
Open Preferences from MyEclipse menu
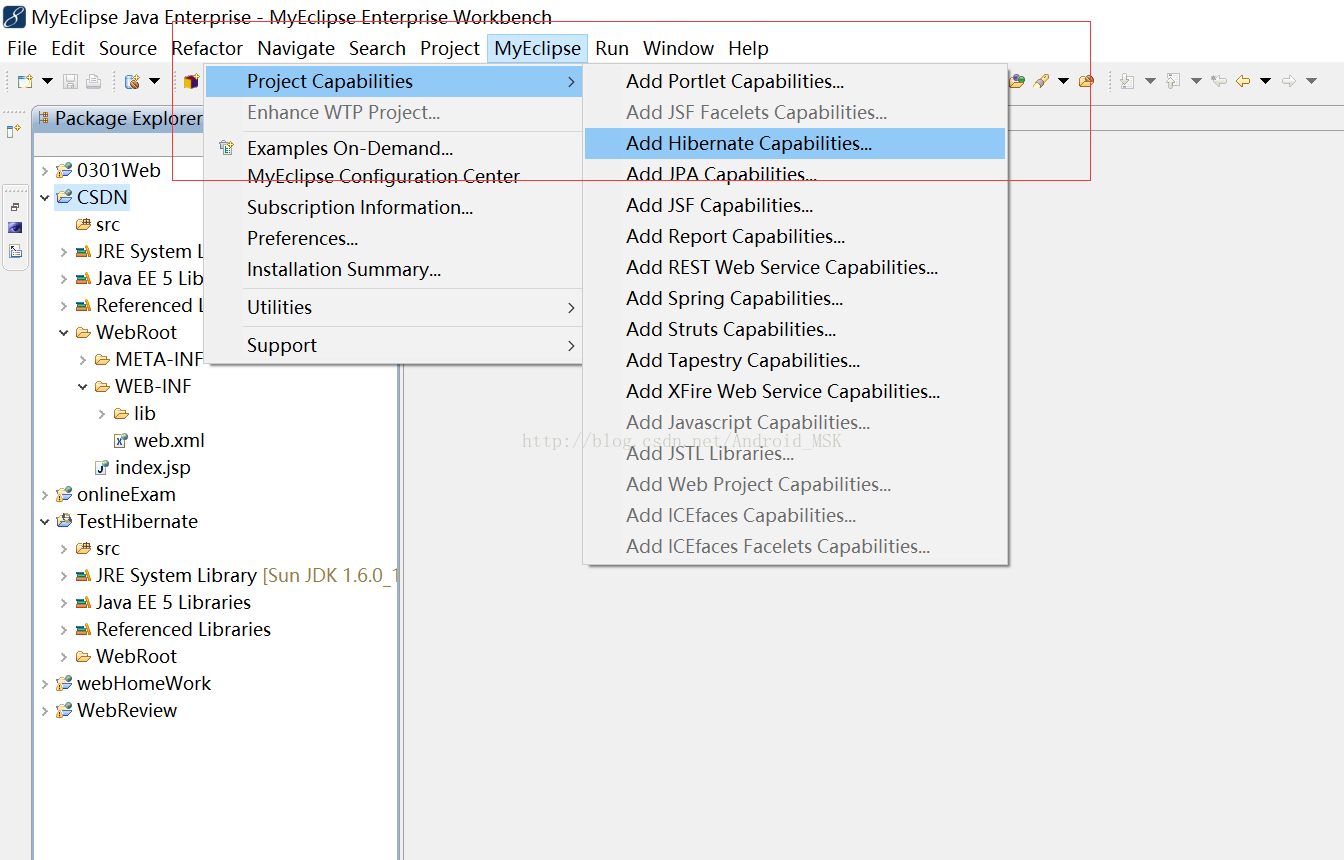point(394,238)
